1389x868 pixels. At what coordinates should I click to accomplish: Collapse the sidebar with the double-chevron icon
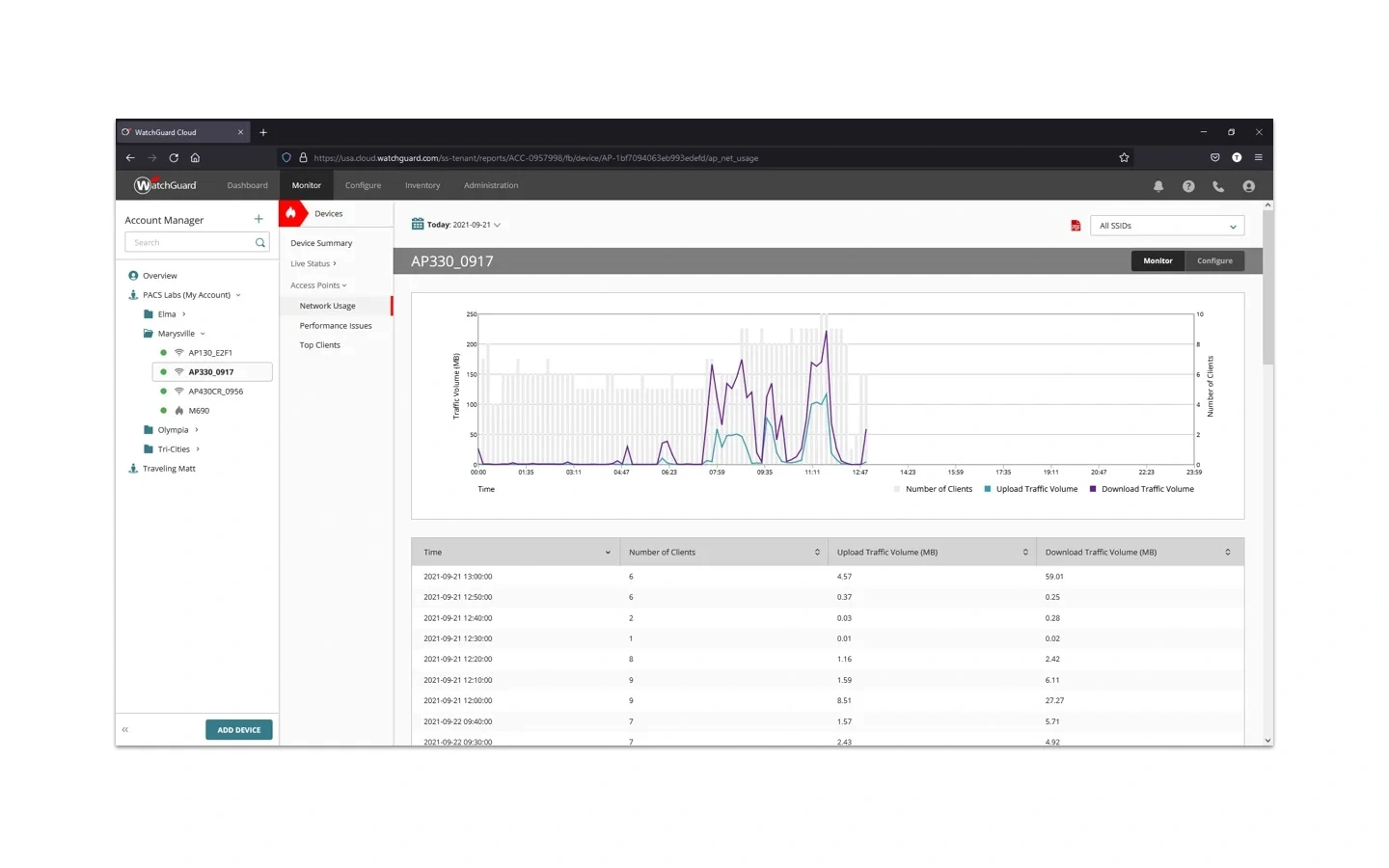(x=125, y=730)
